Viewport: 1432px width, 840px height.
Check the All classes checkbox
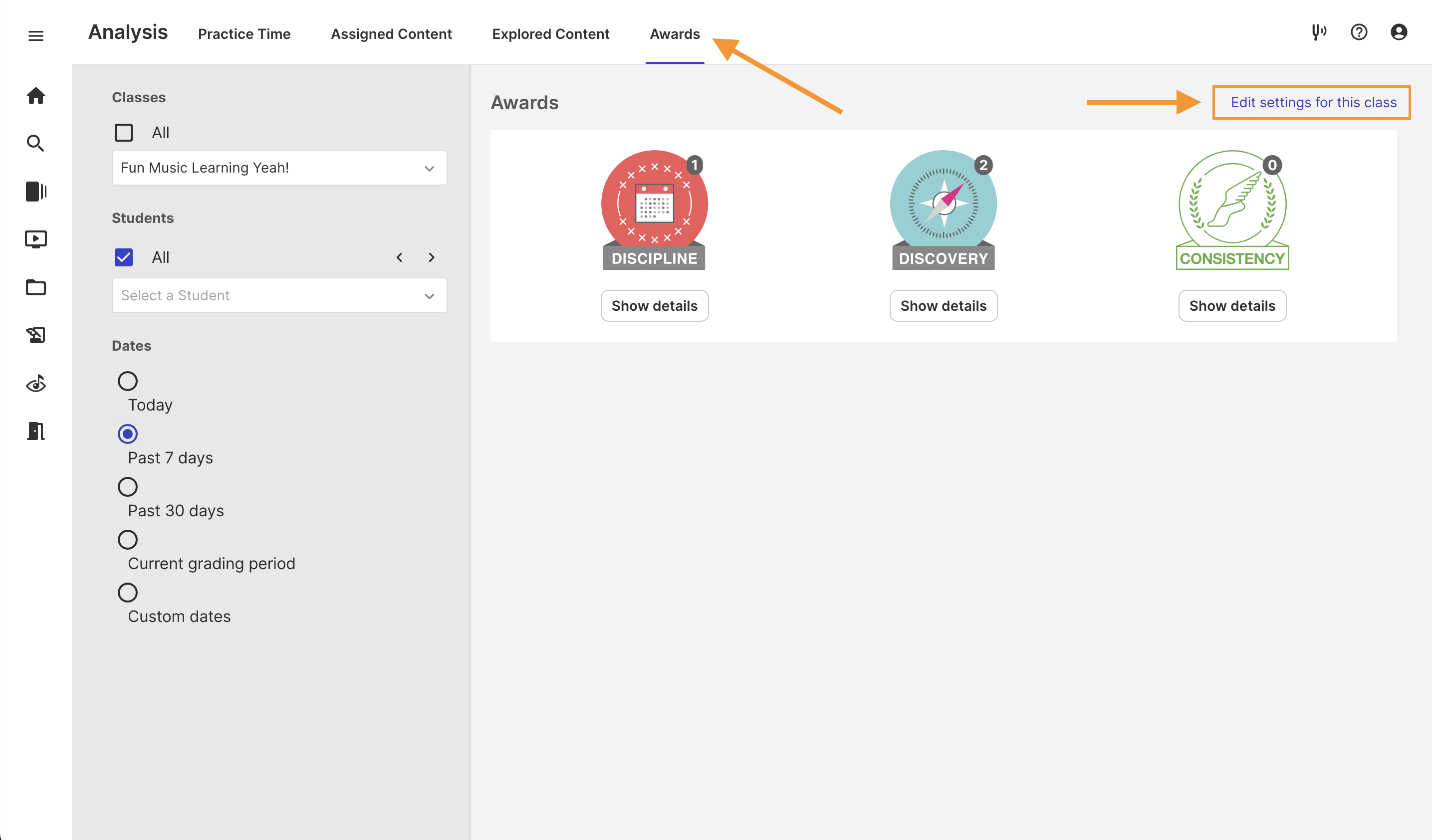click(124, 132)
